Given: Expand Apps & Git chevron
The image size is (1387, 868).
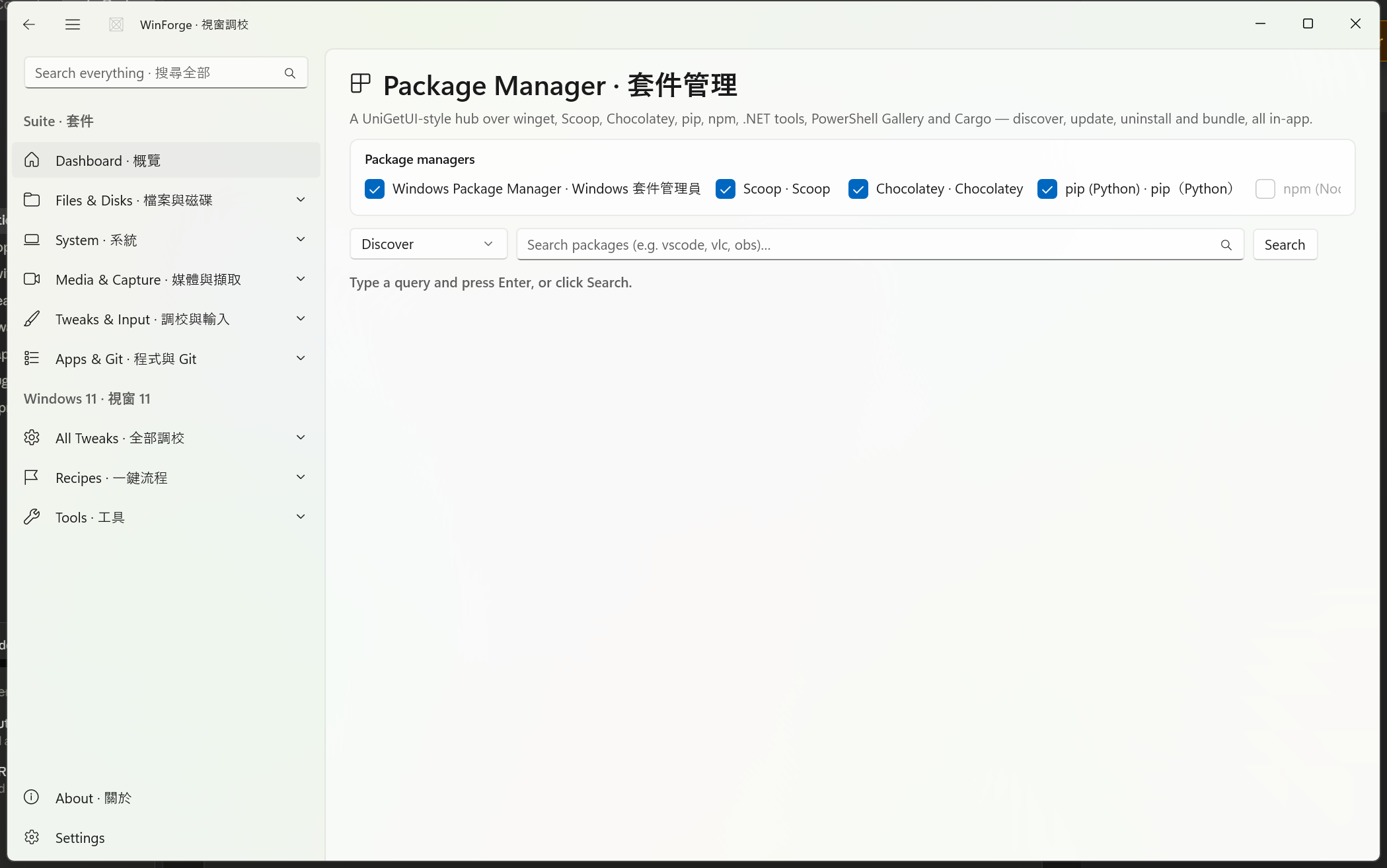Looking at the screenshot, I should (x=301, y=359).
